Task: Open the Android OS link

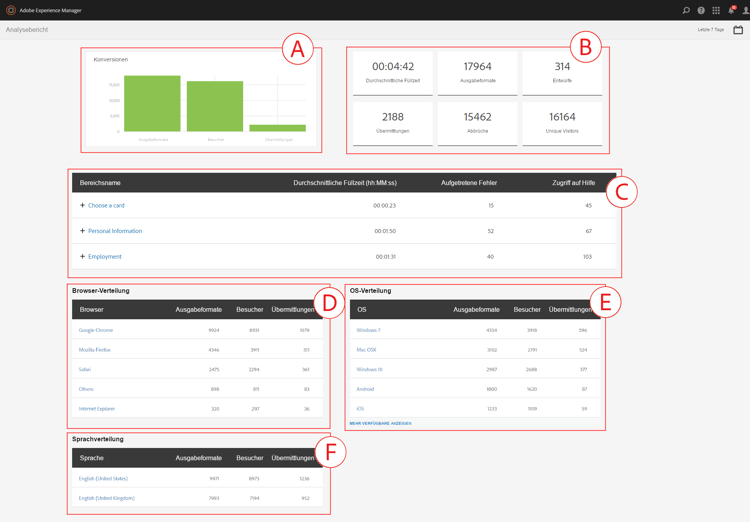Action: [365, 389]
